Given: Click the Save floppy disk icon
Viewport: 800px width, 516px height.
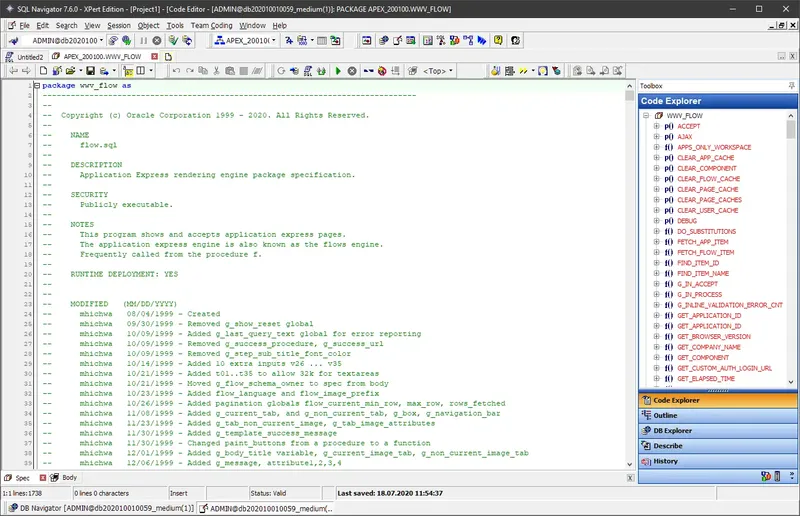Looking at the screenshot, I should click(90, 71).
